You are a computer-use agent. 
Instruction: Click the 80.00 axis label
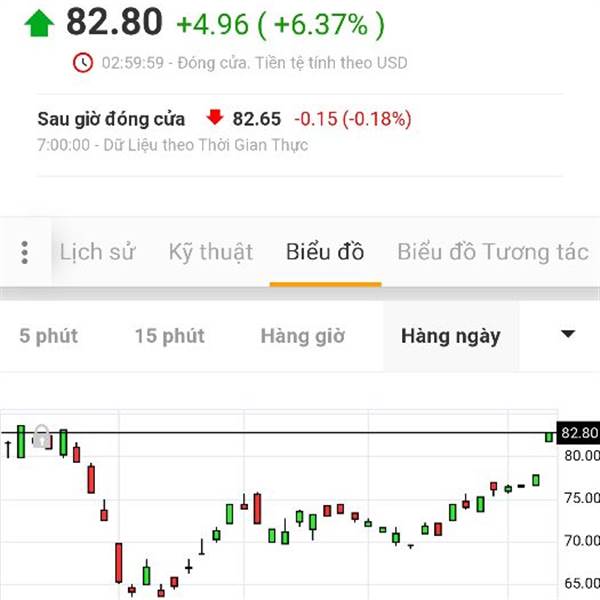[582, 455]
